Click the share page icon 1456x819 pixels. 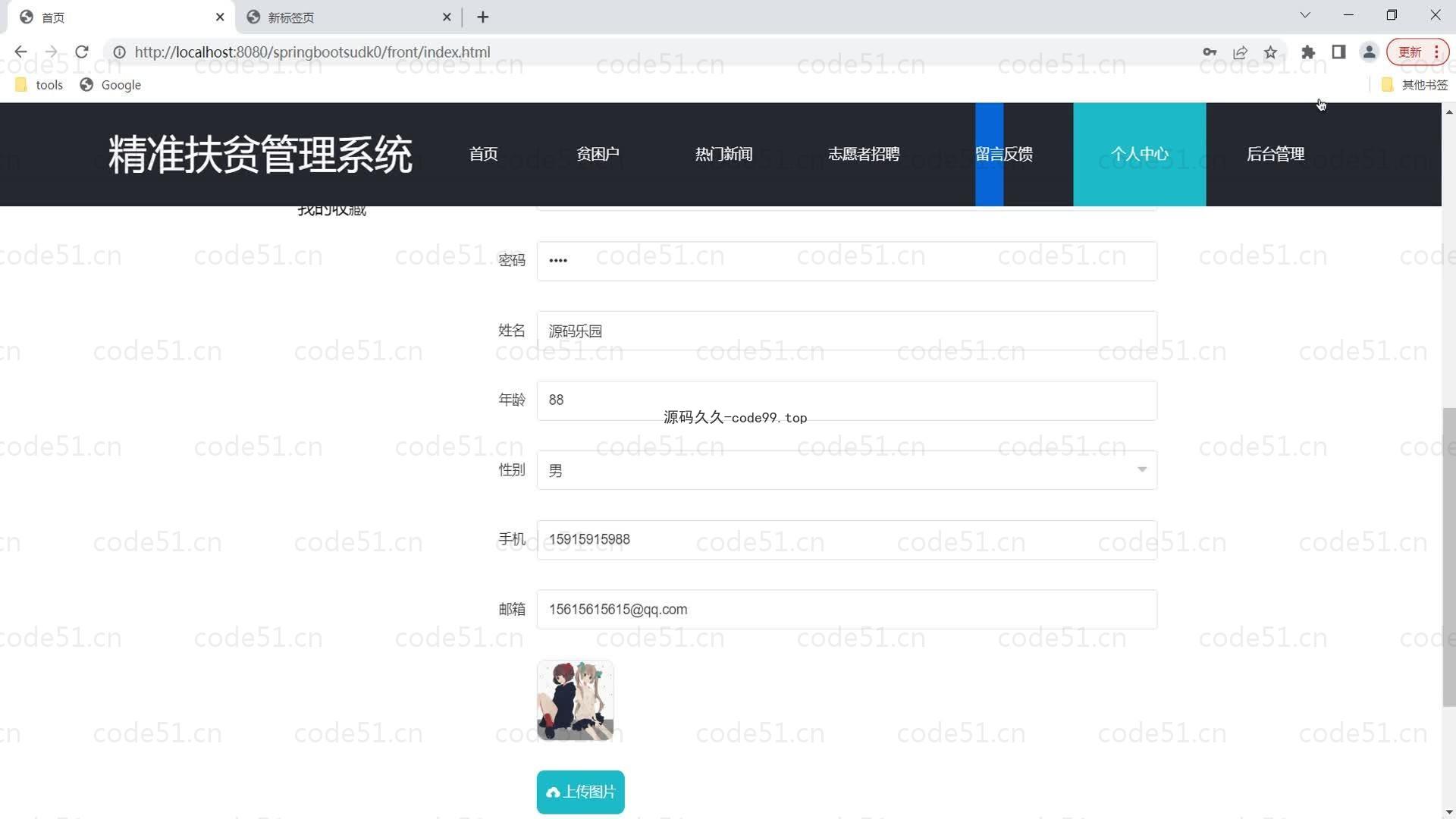tap(1240, 52)
